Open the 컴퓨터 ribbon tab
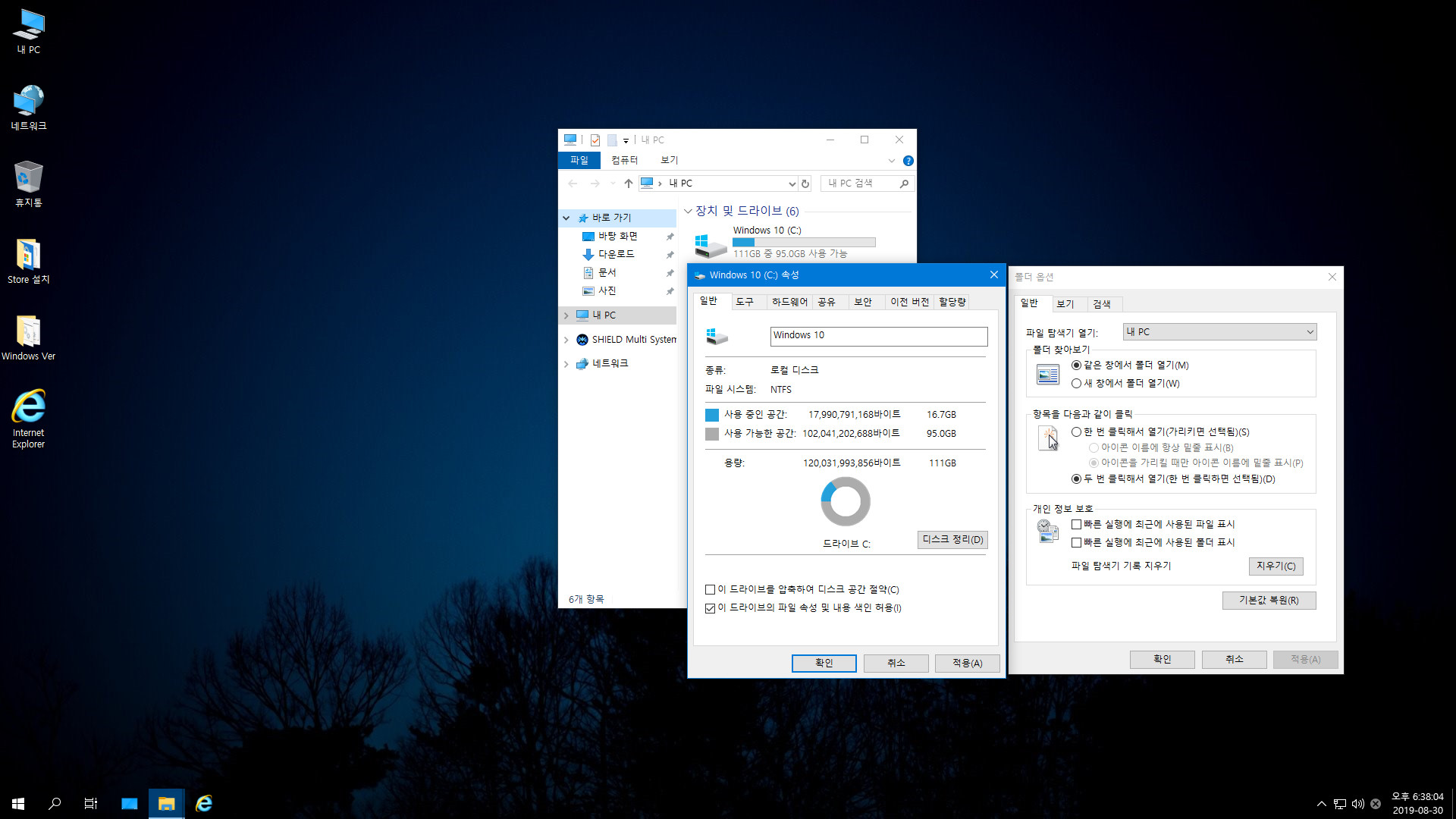 625,160
